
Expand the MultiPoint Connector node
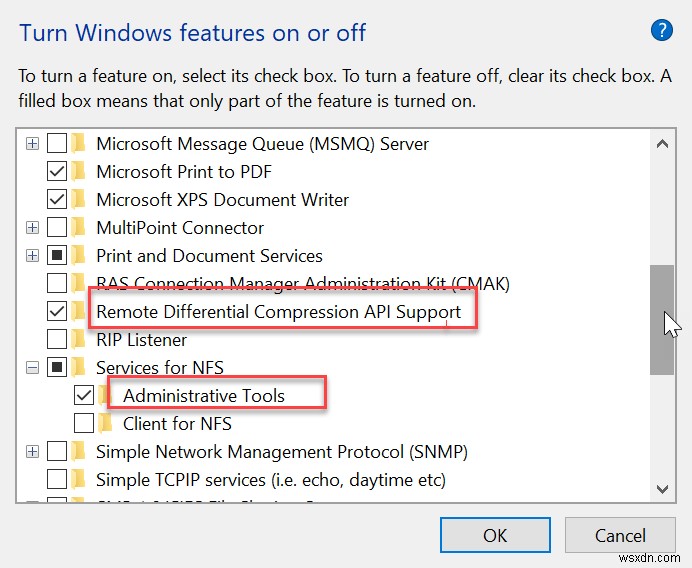32,228
